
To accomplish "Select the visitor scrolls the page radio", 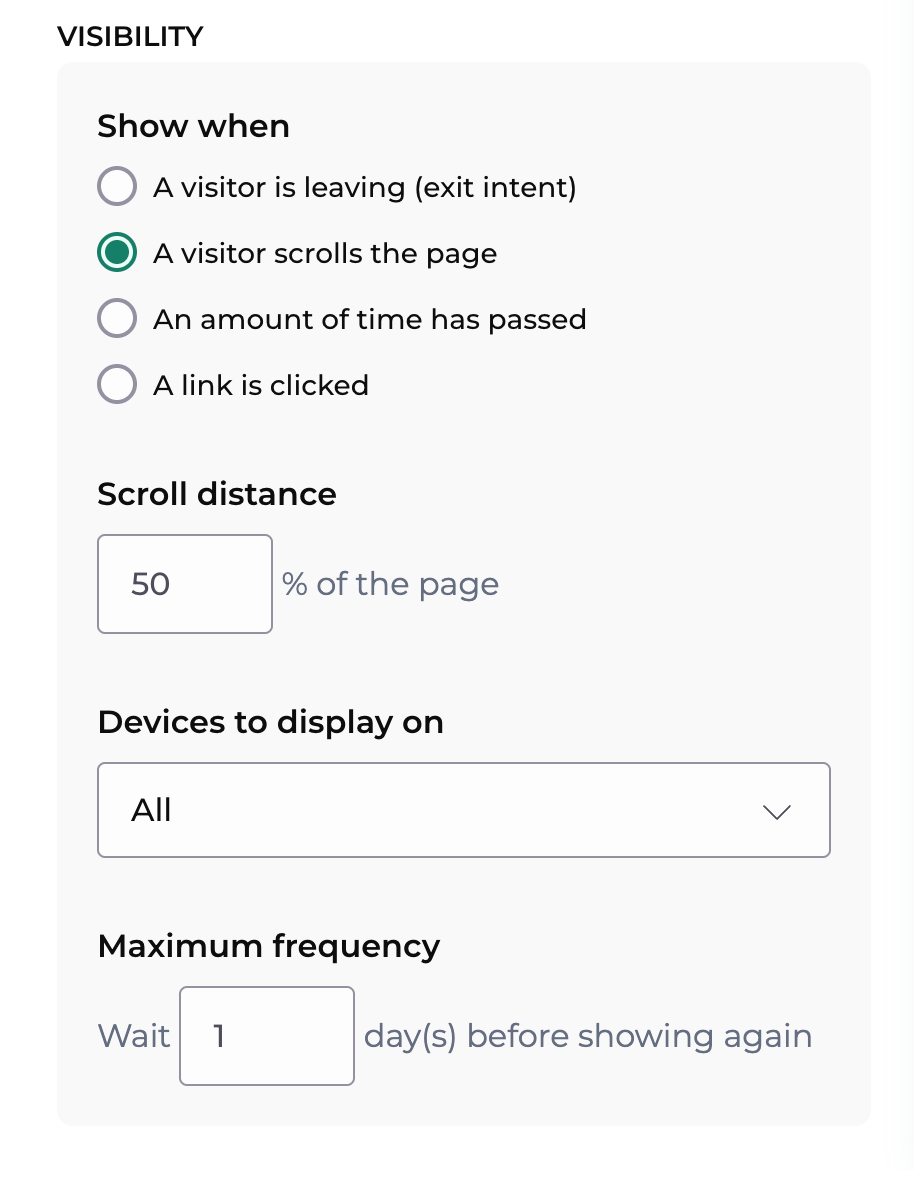I will pyautogui.click(x=117, y=252).
